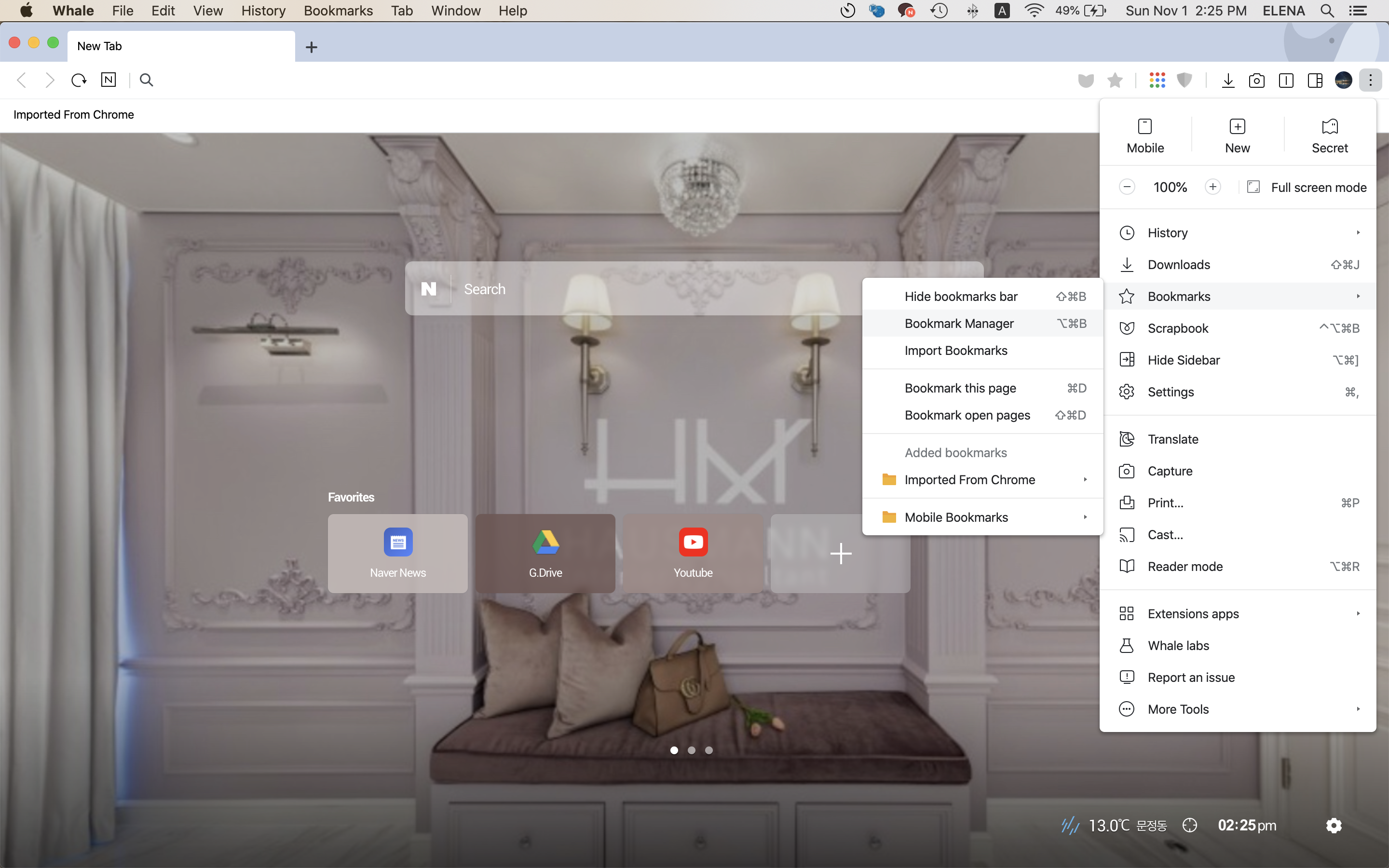Expand Imported From Chrome folder submenu

coord(969,479)
